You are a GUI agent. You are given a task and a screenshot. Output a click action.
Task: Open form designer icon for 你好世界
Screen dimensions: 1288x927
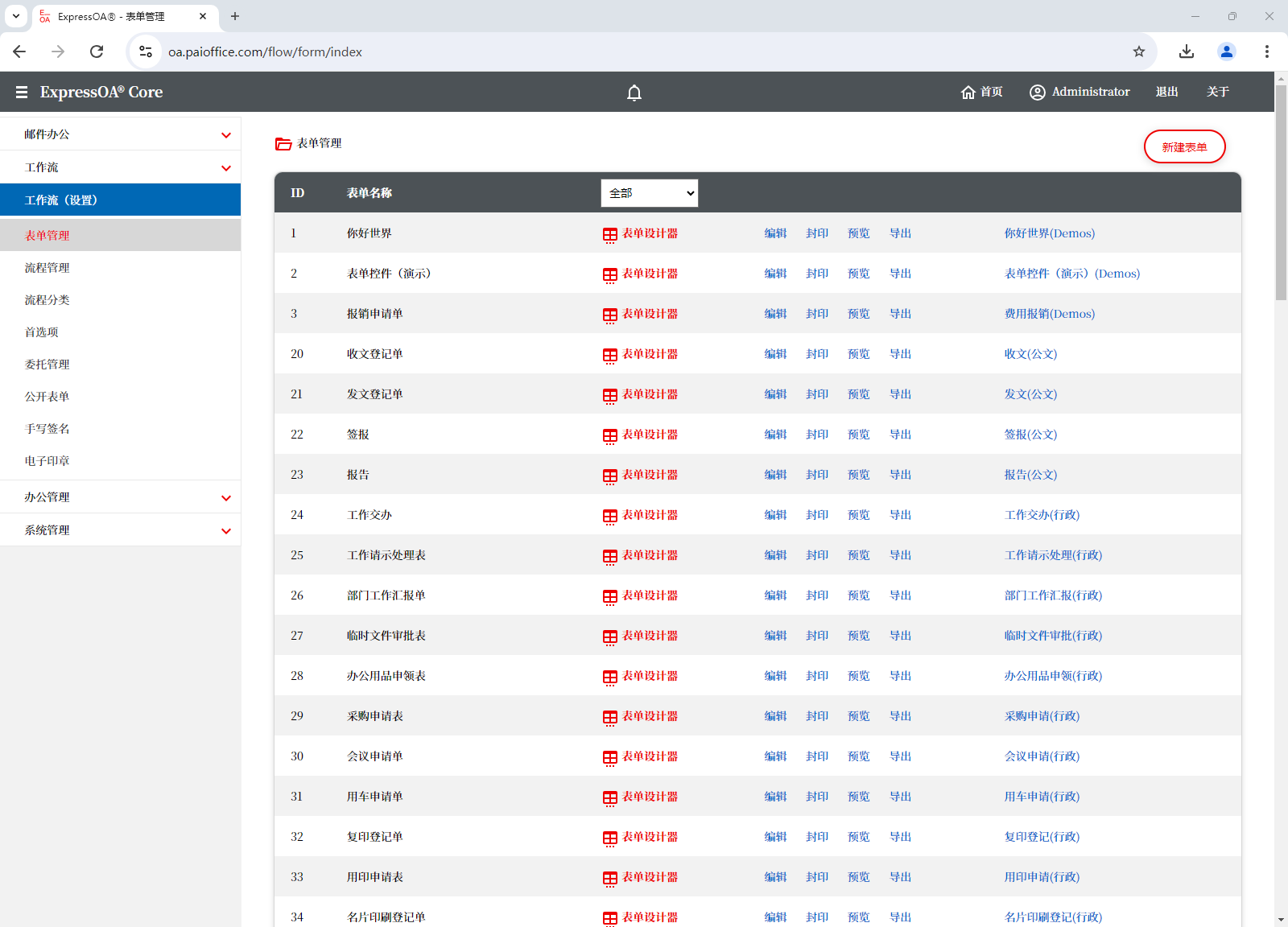pos(610,235)
